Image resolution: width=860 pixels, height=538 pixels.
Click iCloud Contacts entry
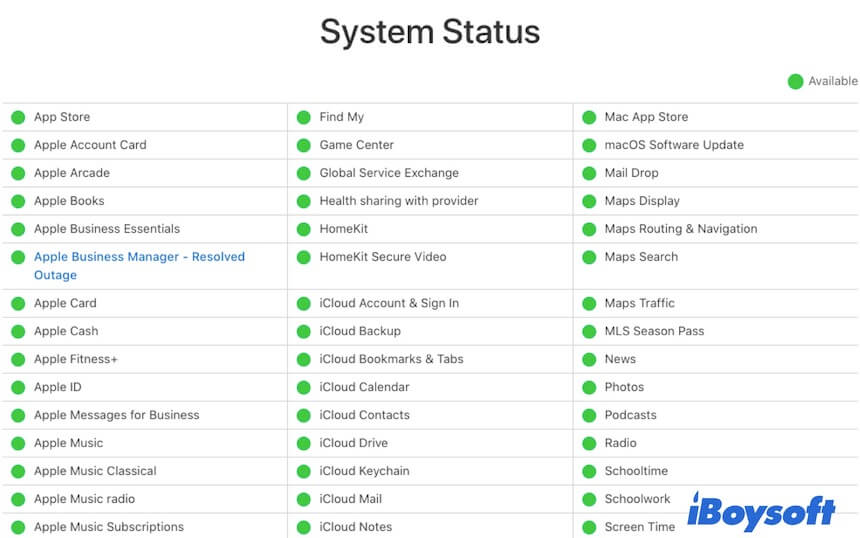pyautogui.click(x=364, y=415)
